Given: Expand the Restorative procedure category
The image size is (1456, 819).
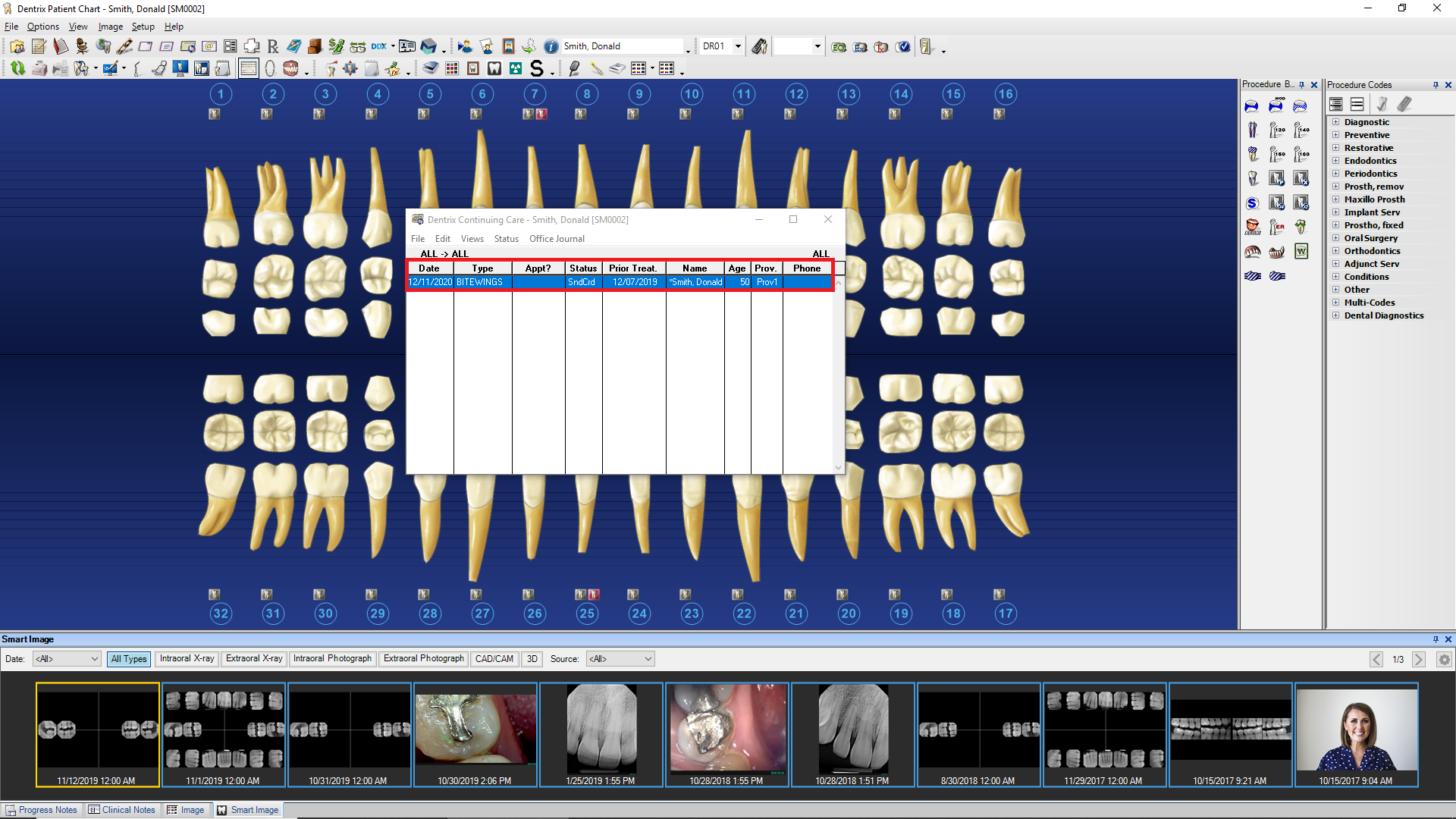Looking at the screenshot, I should coord(1336,148).
